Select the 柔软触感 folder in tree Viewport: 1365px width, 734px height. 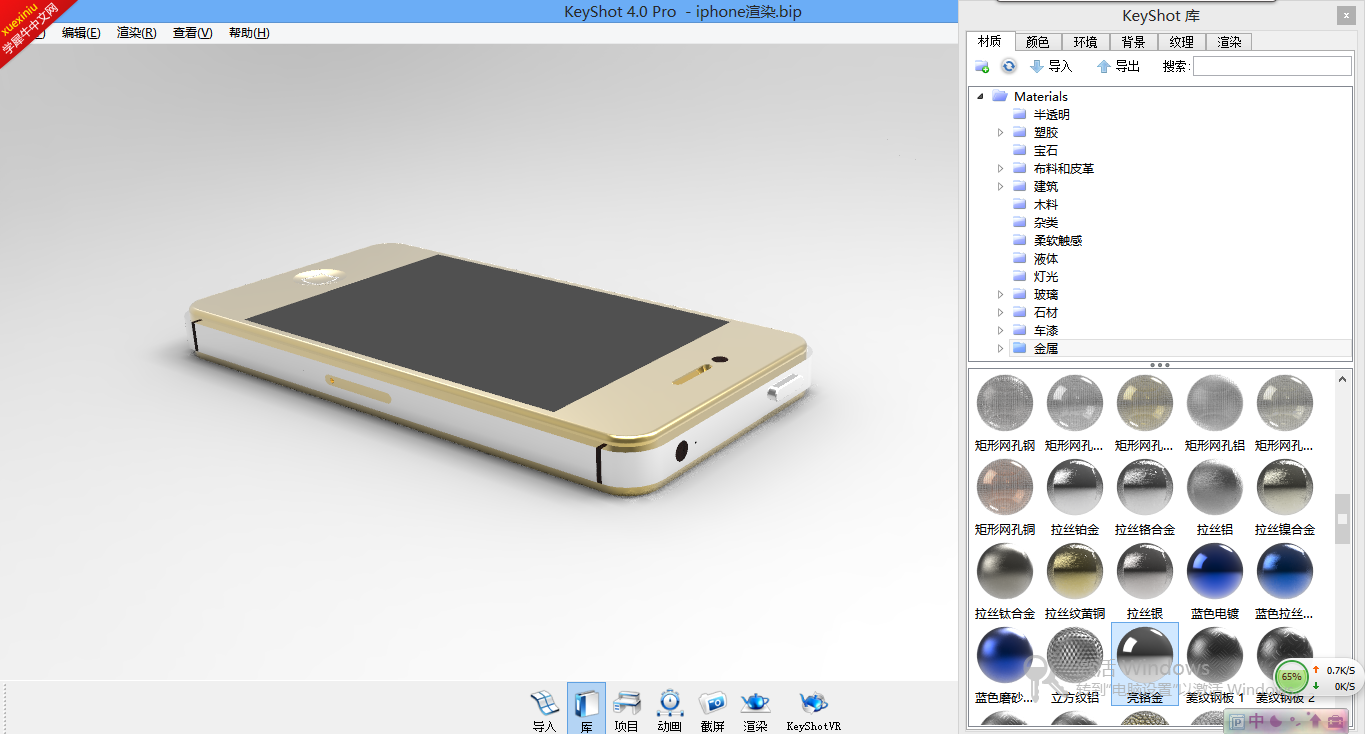[1058, 240]
